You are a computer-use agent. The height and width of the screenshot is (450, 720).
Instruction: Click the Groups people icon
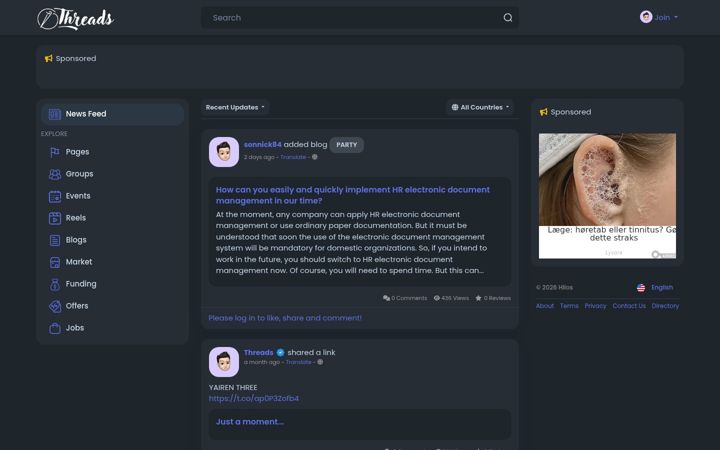pos(55,174)
